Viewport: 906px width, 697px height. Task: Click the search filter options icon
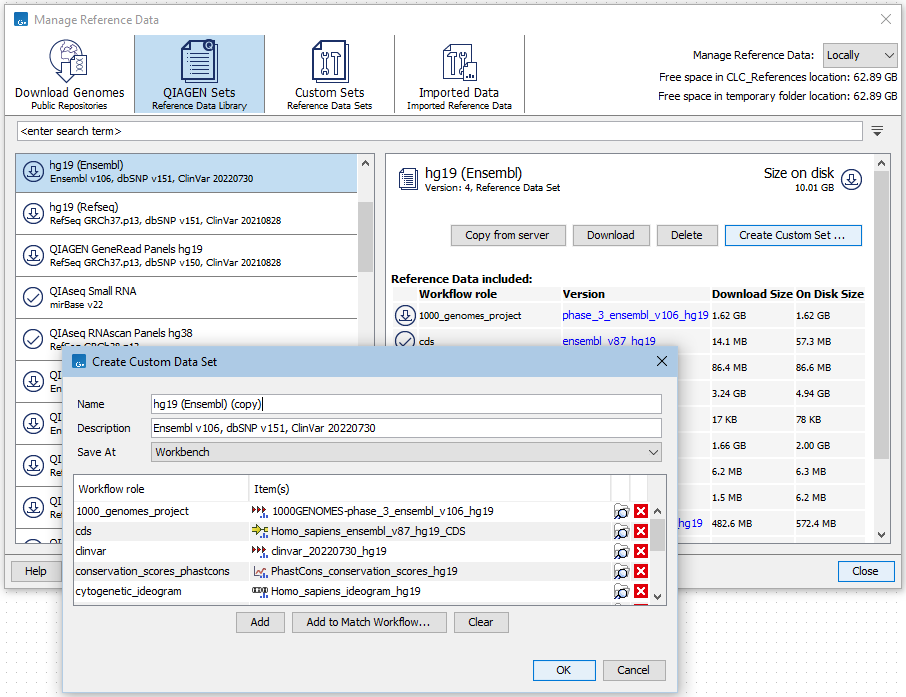tap(877, 131)
